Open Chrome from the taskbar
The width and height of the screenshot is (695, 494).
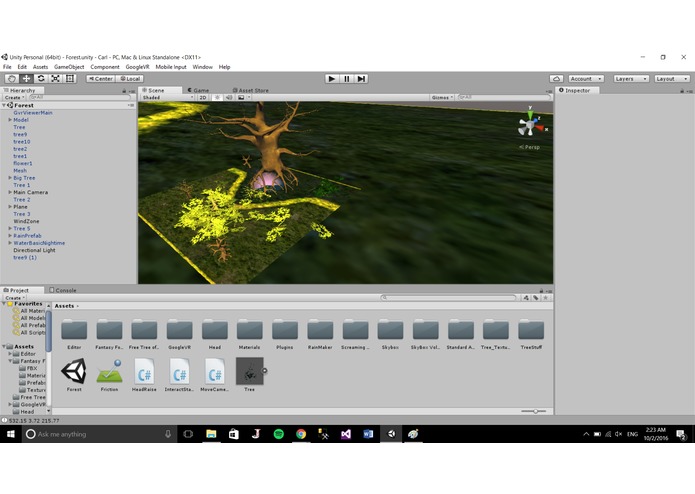tap(301, 434)
